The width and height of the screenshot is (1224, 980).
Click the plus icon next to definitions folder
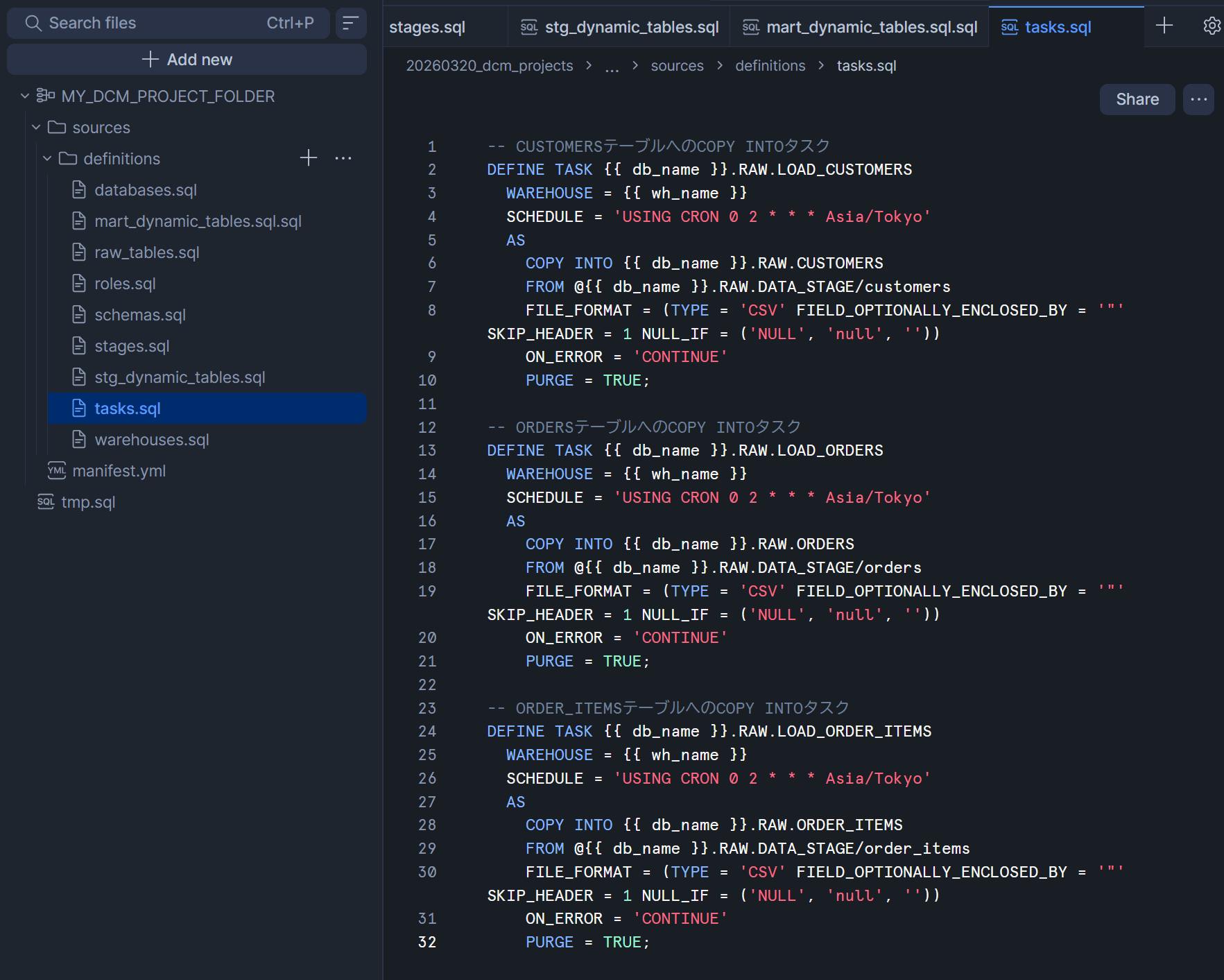tap(309, 158)
